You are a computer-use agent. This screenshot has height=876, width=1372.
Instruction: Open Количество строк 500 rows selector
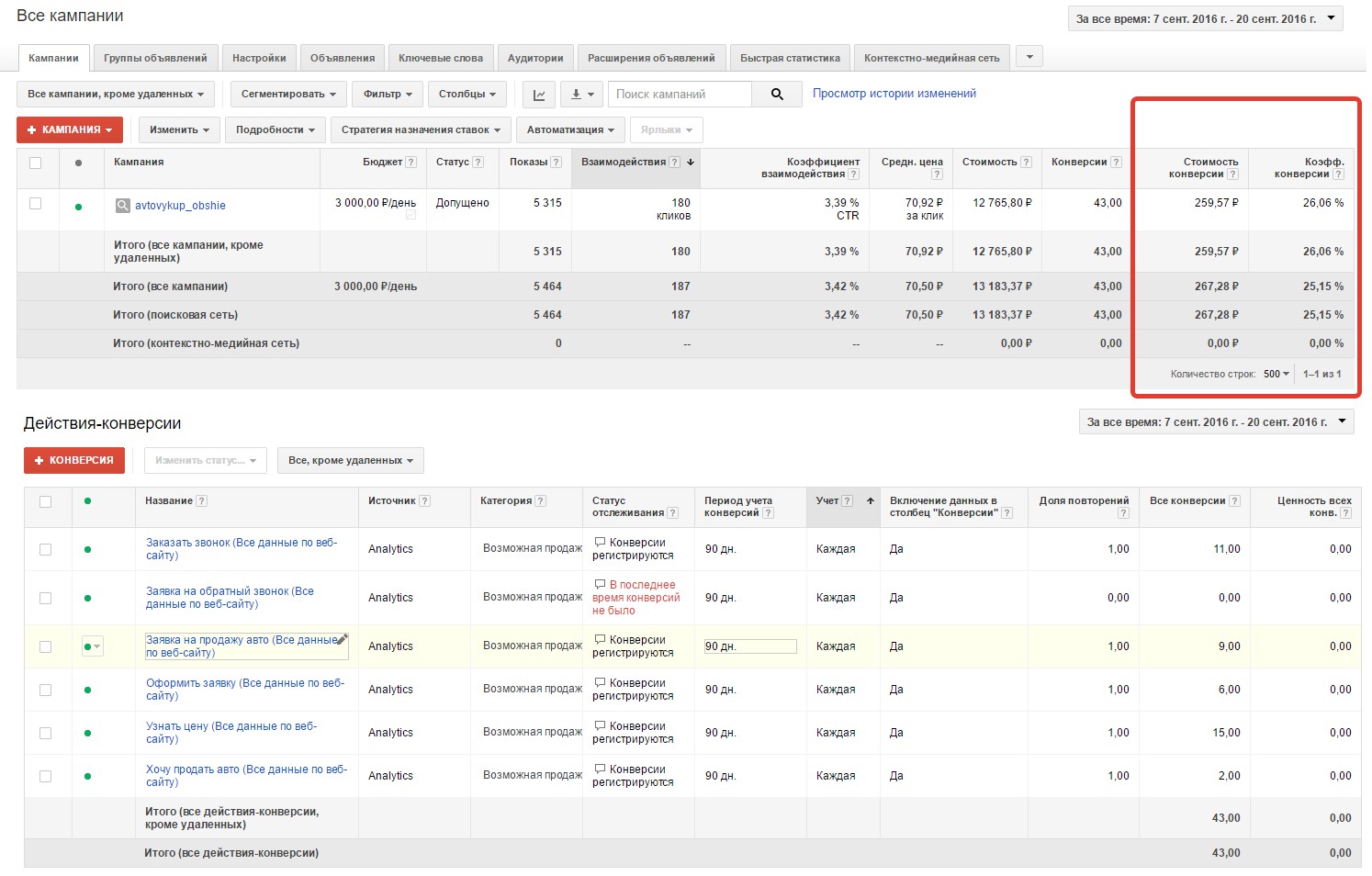tap(1276, 374)
